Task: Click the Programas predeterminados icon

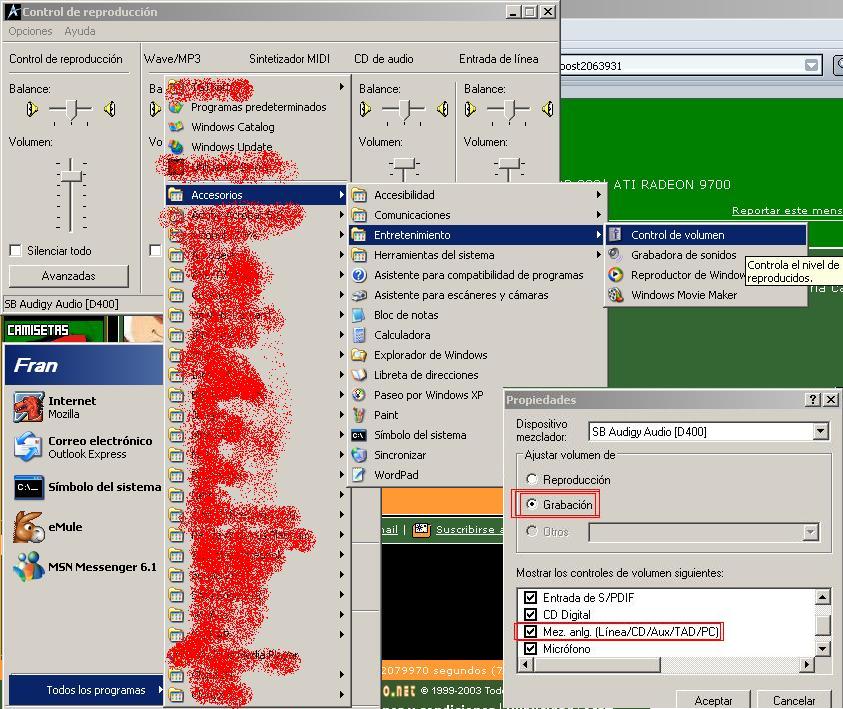Action: pos(176,106)
